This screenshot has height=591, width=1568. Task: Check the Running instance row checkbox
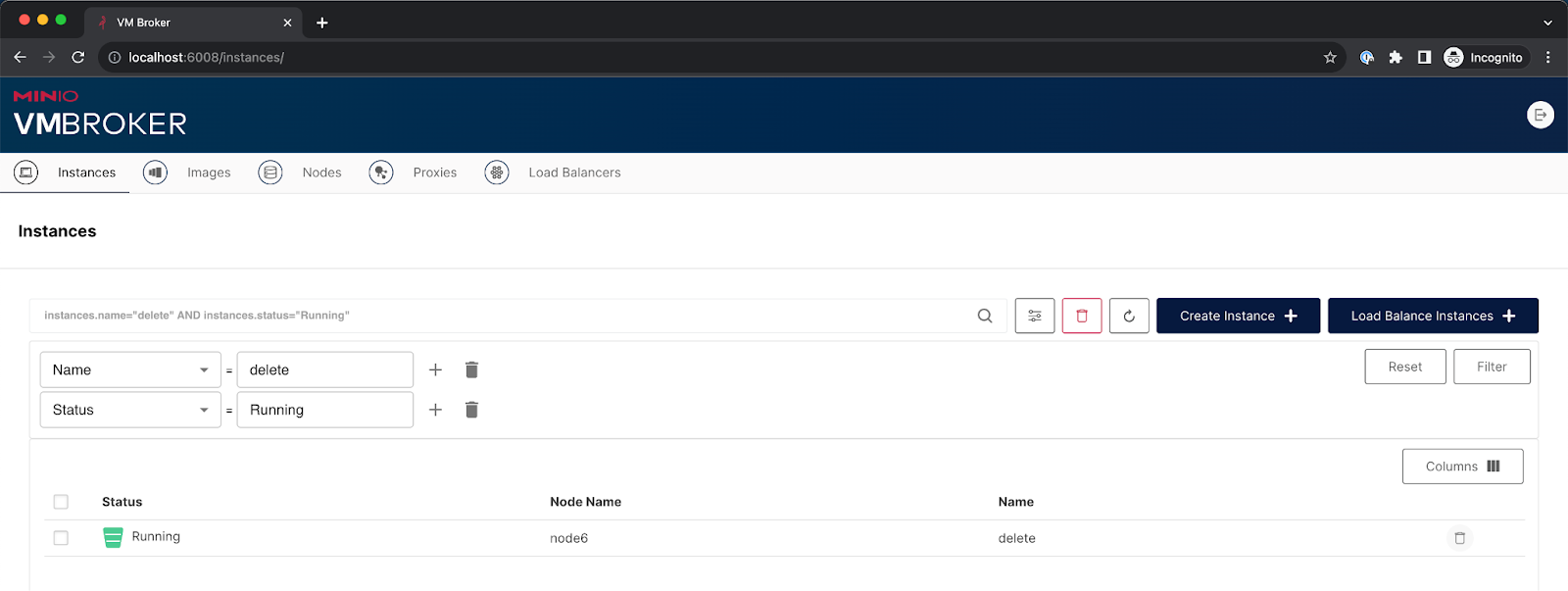[x=61, y=538]
